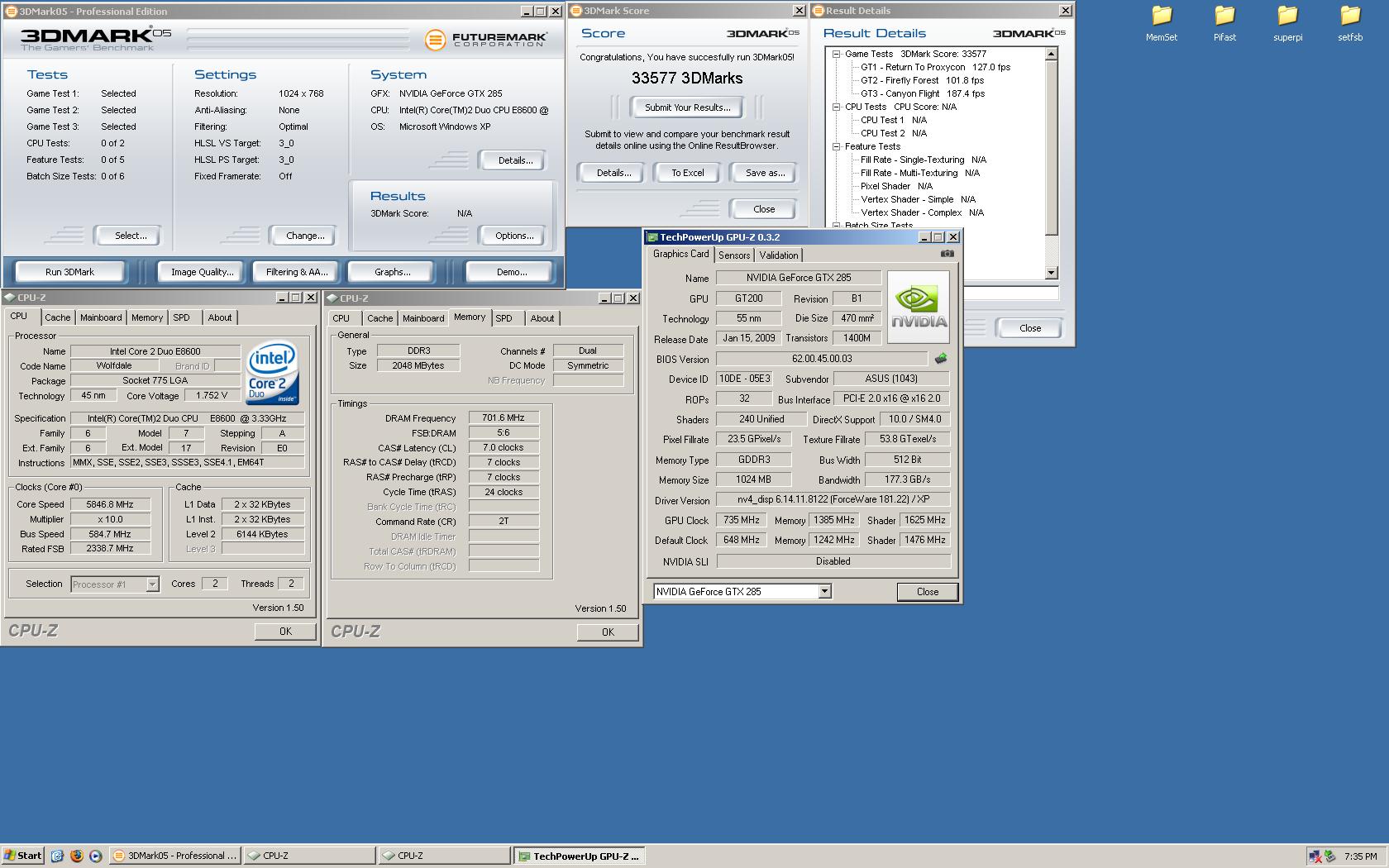Click the Intel Core 2 Duo logo in CPU-Z
This screenshot has width=1389, height=868.
[x=272, y=373]
